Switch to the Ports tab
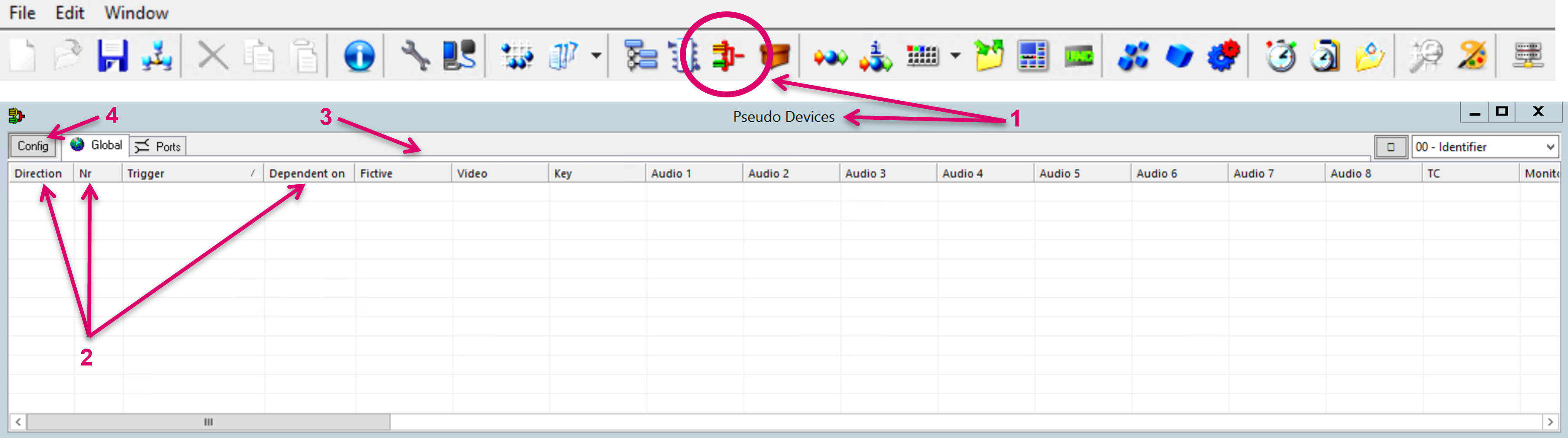Screen dimensions: 1568x438 coord(160,147)
